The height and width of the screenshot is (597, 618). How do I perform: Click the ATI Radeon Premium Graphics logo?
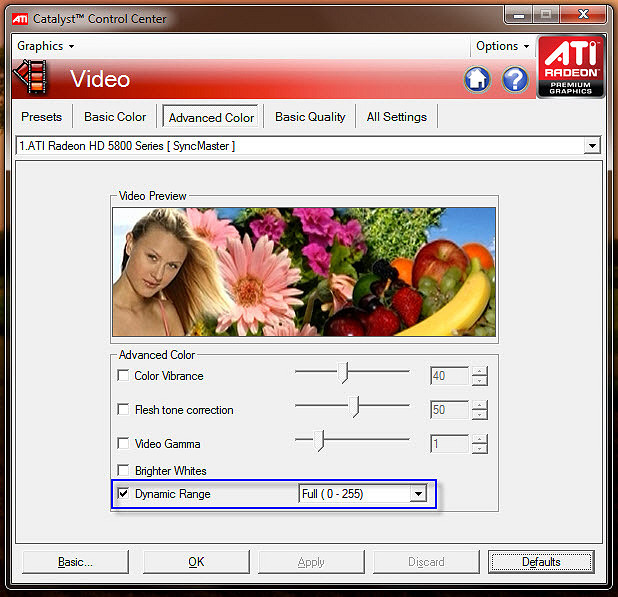tap(571, 67)
